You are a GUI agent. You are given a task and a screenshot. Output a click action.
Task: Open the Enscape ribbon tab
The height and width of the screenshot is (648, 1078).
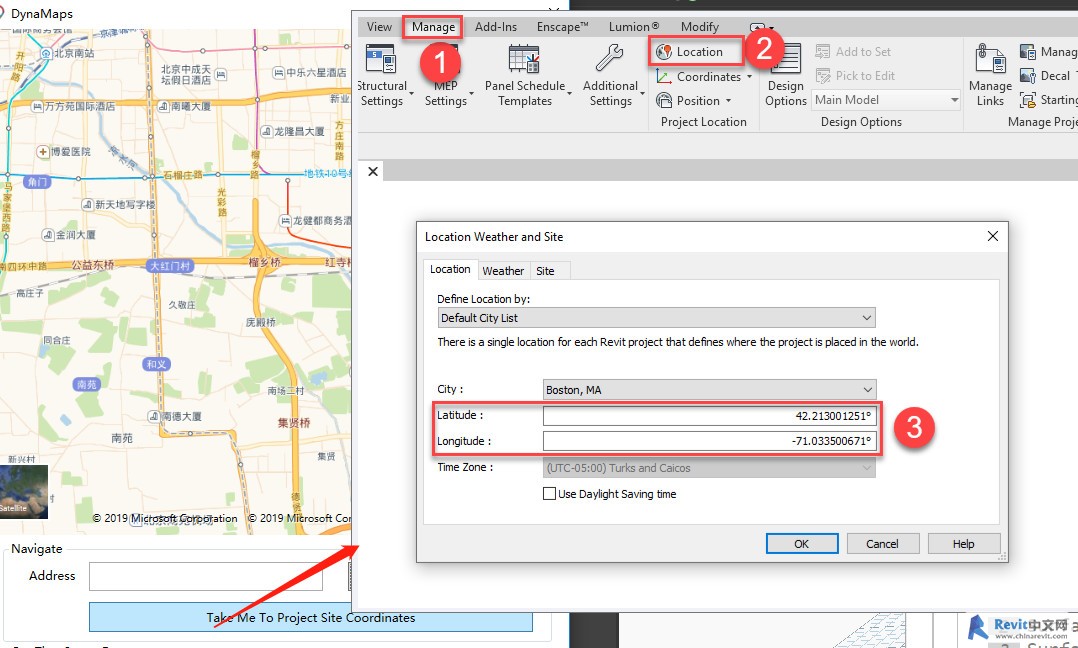(562, 27)
